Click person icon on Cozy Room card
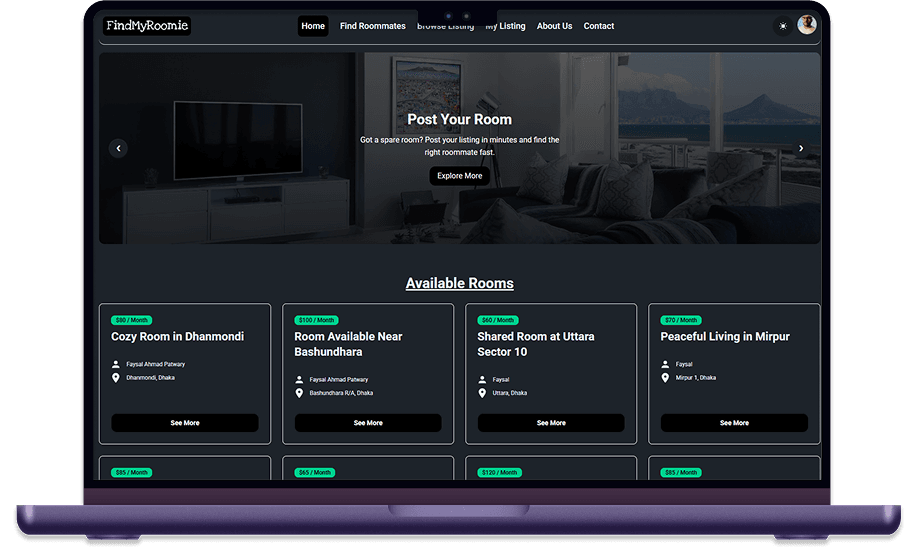This screenshot has width=918, height=548. (116, 364)
